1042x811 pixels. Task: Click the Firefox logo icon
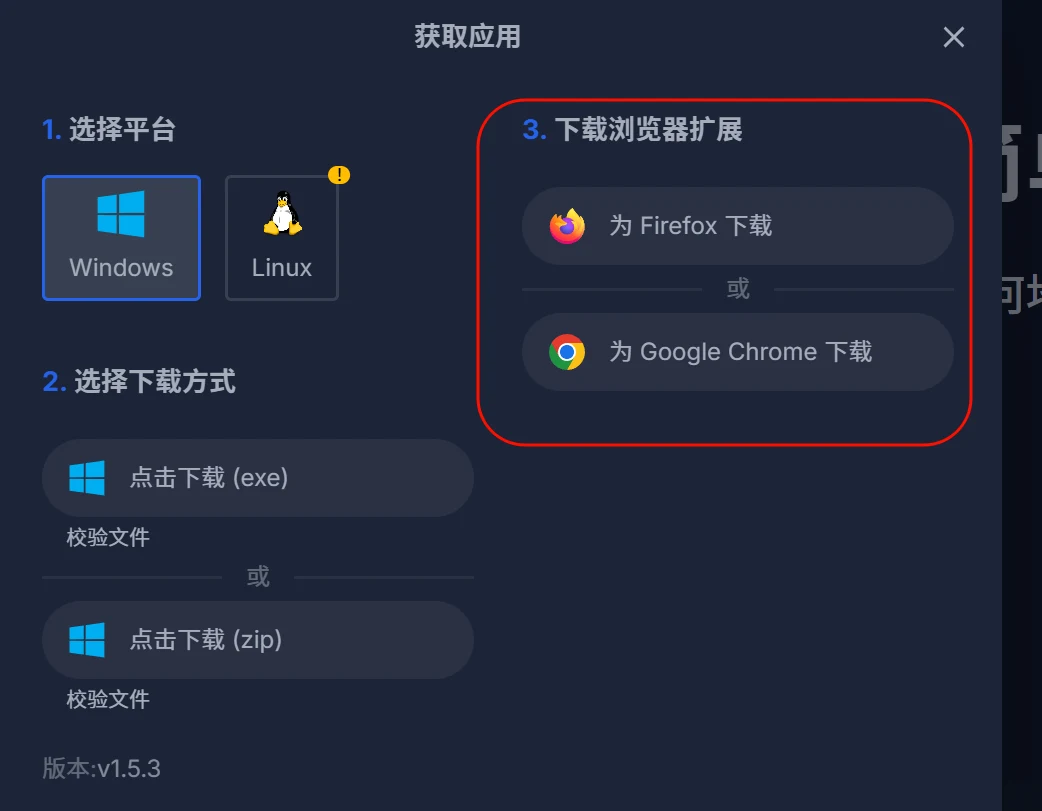click(567, 226)
